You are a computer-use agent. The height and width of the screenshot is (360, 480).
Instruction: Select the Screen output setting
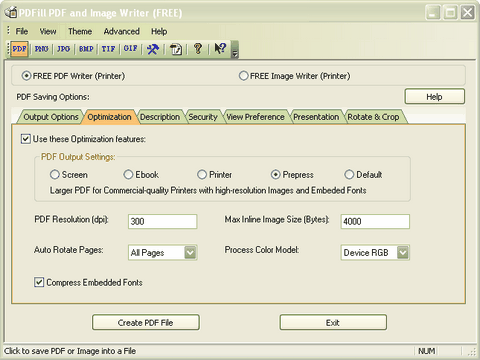[x=68, y=174]
